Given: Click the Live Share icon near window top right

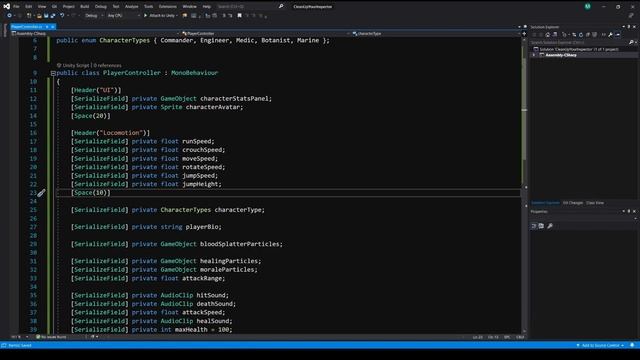Looking at the screenshot, I should [631, 16].
